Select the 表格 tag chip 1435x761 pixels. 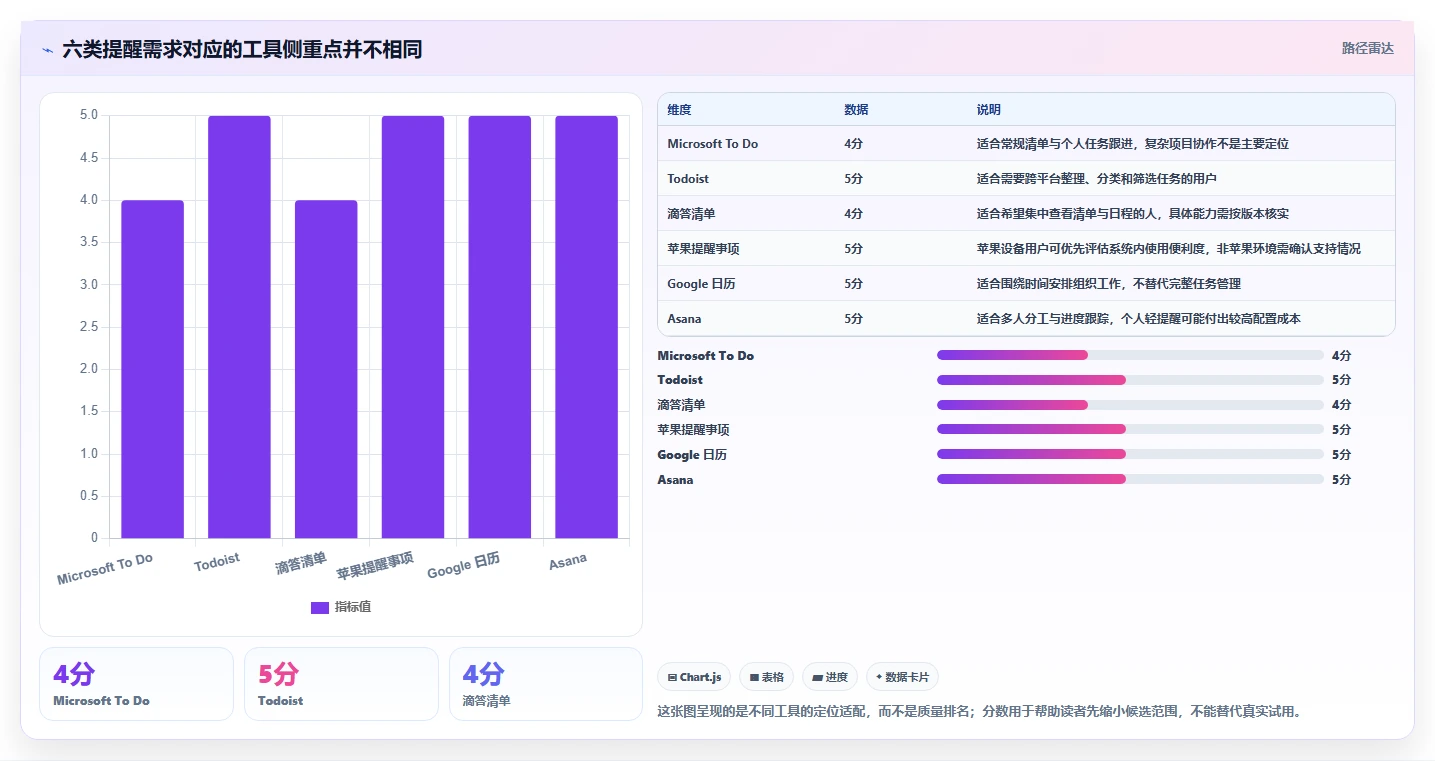pos(766,677)
